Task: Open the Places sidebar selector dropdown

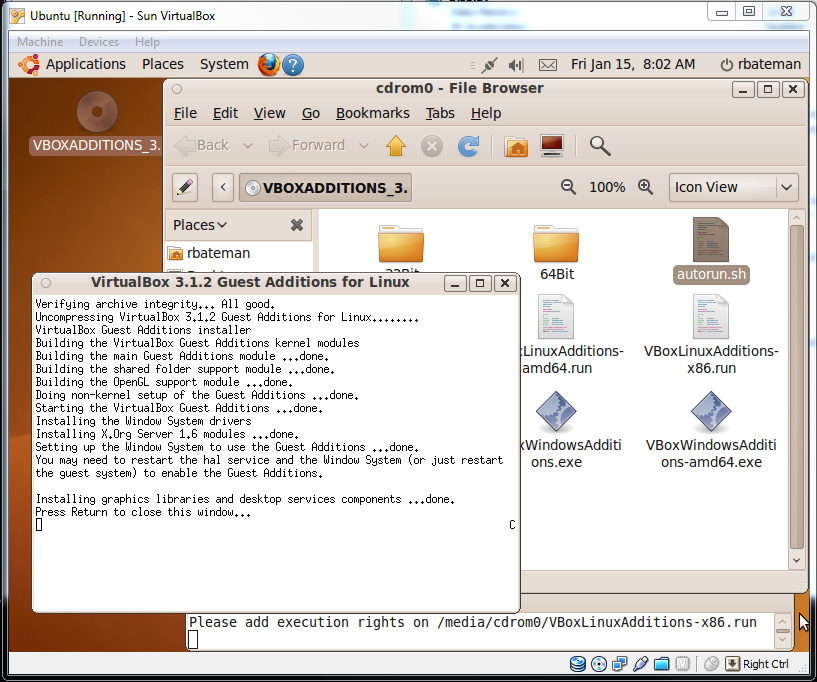Action: click(x=200, y=225)
